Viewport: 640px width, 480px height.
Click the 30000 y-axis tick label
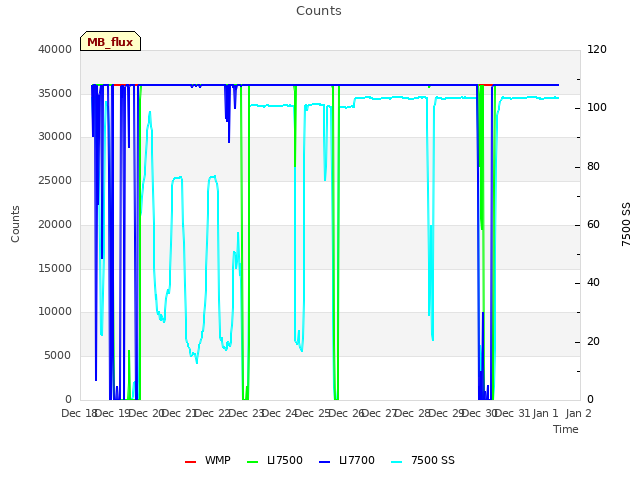pos(55,136)
